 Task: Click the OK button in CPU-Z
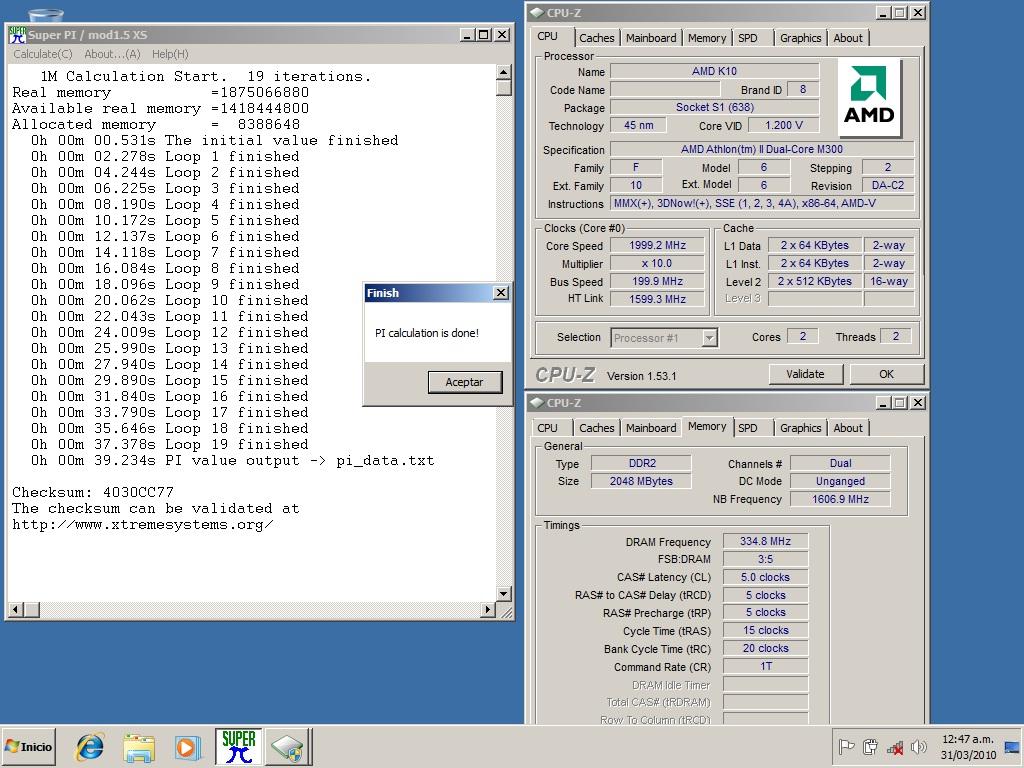(886, 374)
